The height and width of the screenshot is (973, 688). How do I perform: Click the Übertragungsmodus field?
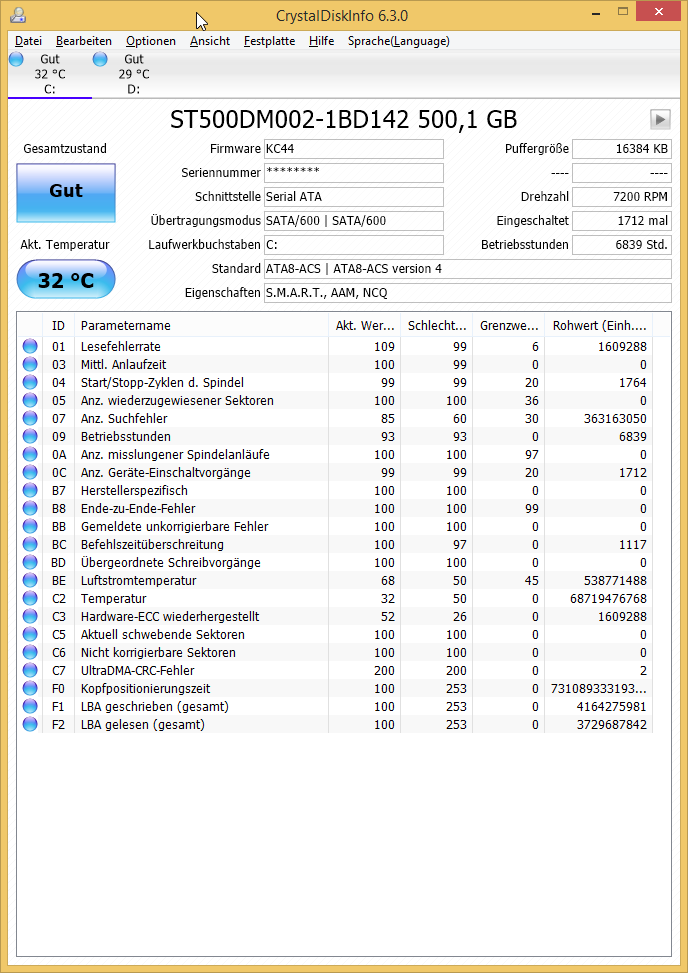coord(354,220)
